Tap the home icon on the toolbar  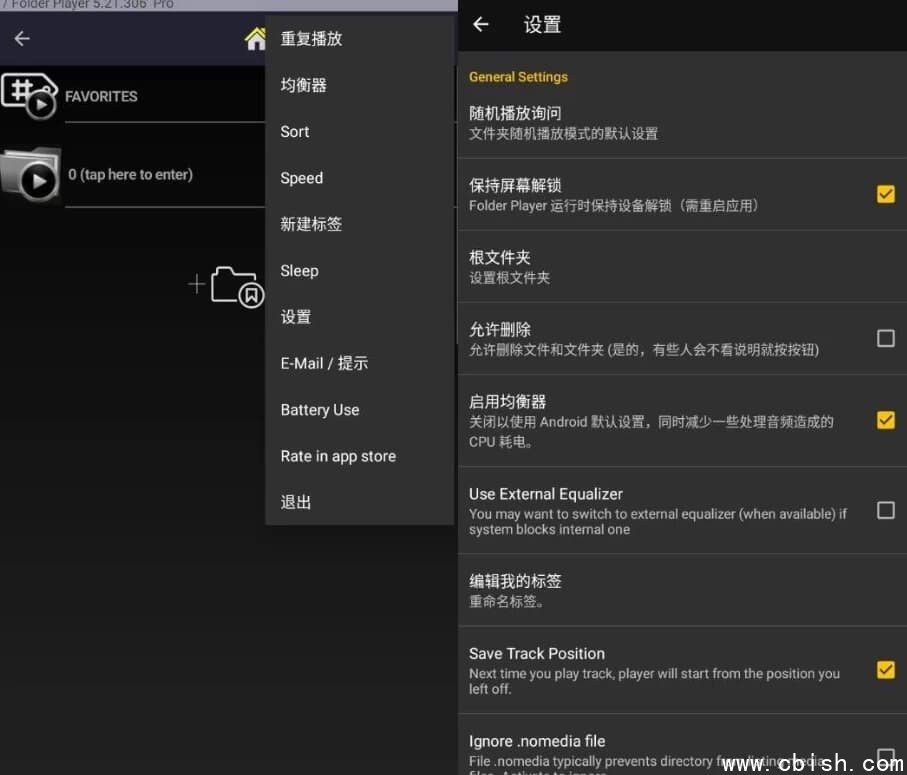pos(255,39)
